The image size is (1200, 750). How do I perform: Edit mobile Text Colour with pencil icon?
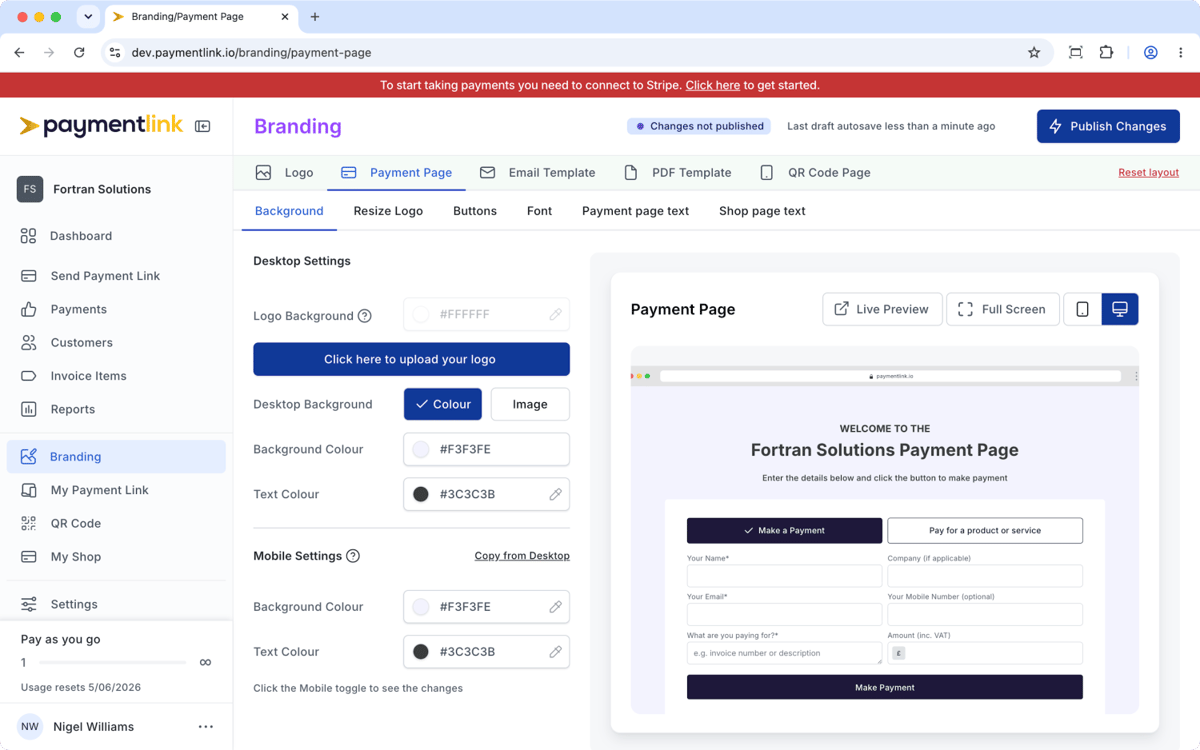pyautogui.click(x=555, y=651)
